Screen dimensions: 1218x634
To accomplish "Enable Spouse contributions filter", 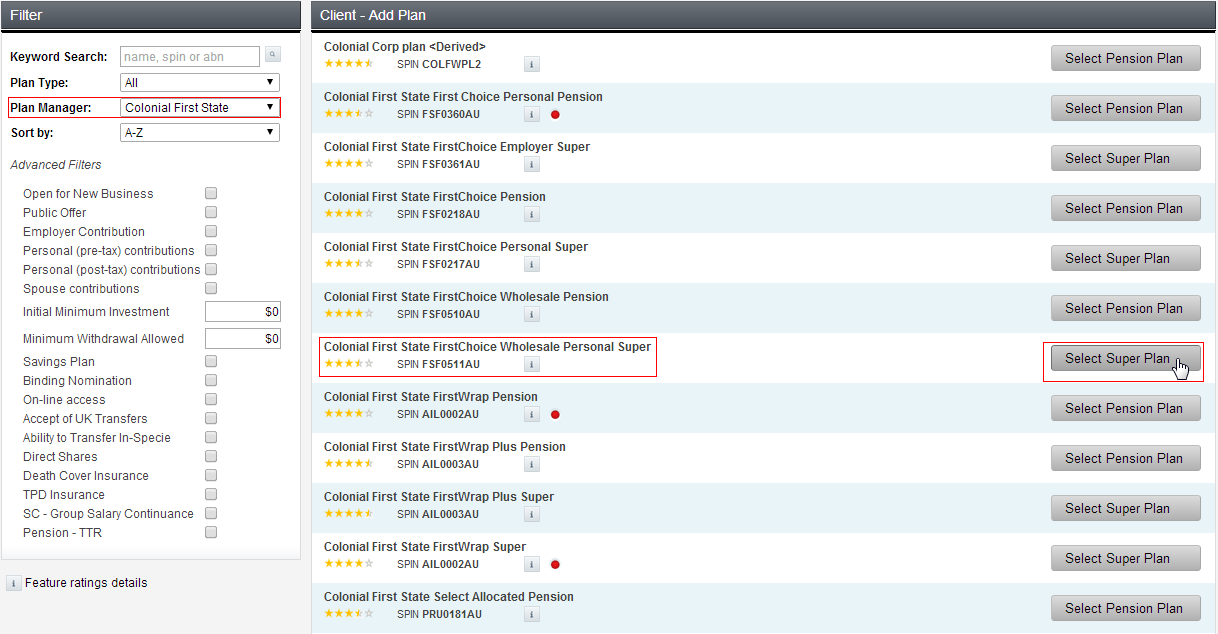I will click(211, 288).
